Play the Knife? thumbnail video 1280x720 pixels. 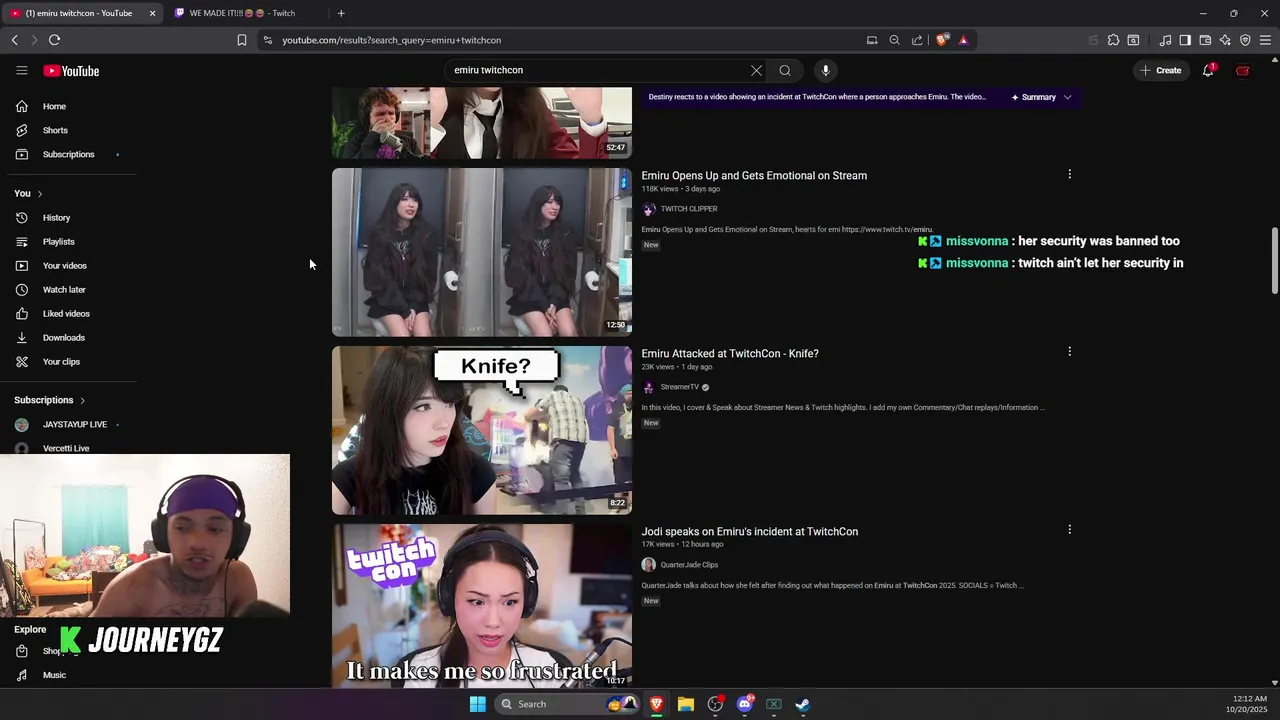coord(482,430)
